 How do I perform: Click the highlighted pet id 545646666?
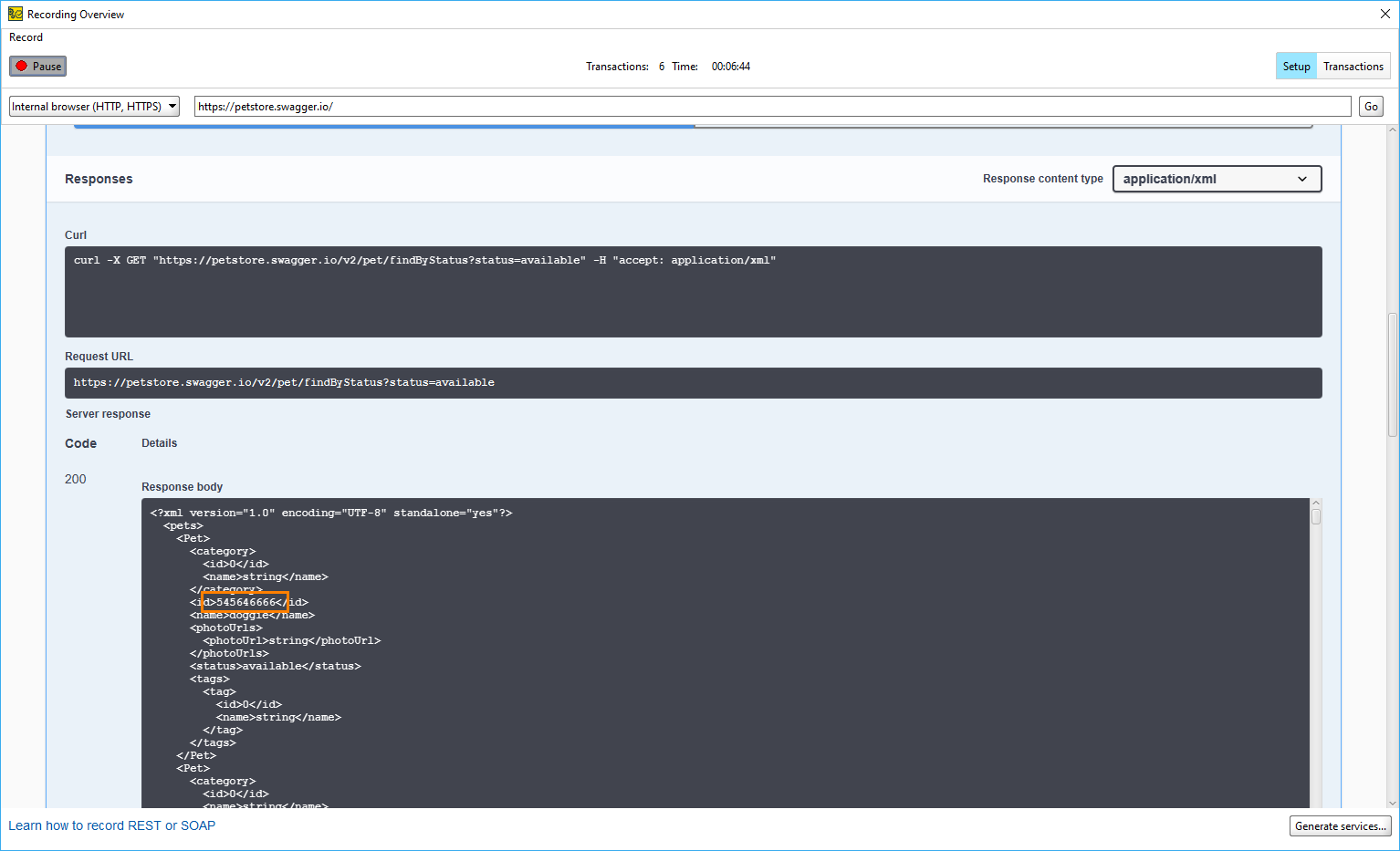[x=245, y=602]
